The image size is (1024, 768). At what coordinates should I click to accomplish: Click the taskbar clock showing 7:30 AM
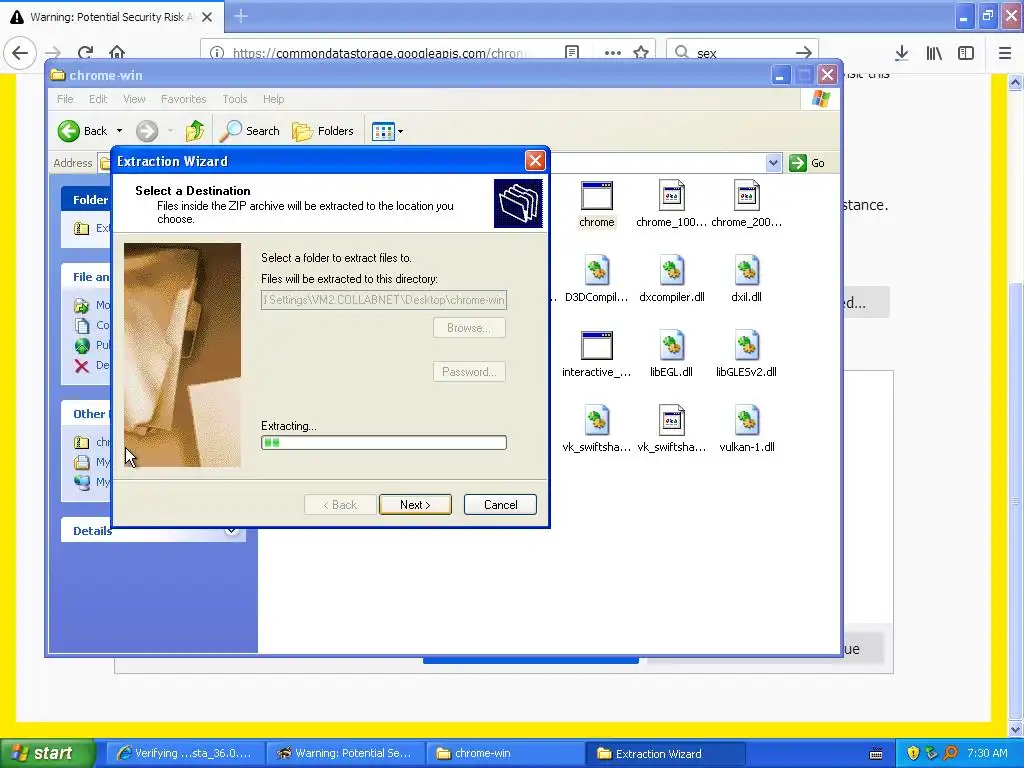click(x=987, y=754)
